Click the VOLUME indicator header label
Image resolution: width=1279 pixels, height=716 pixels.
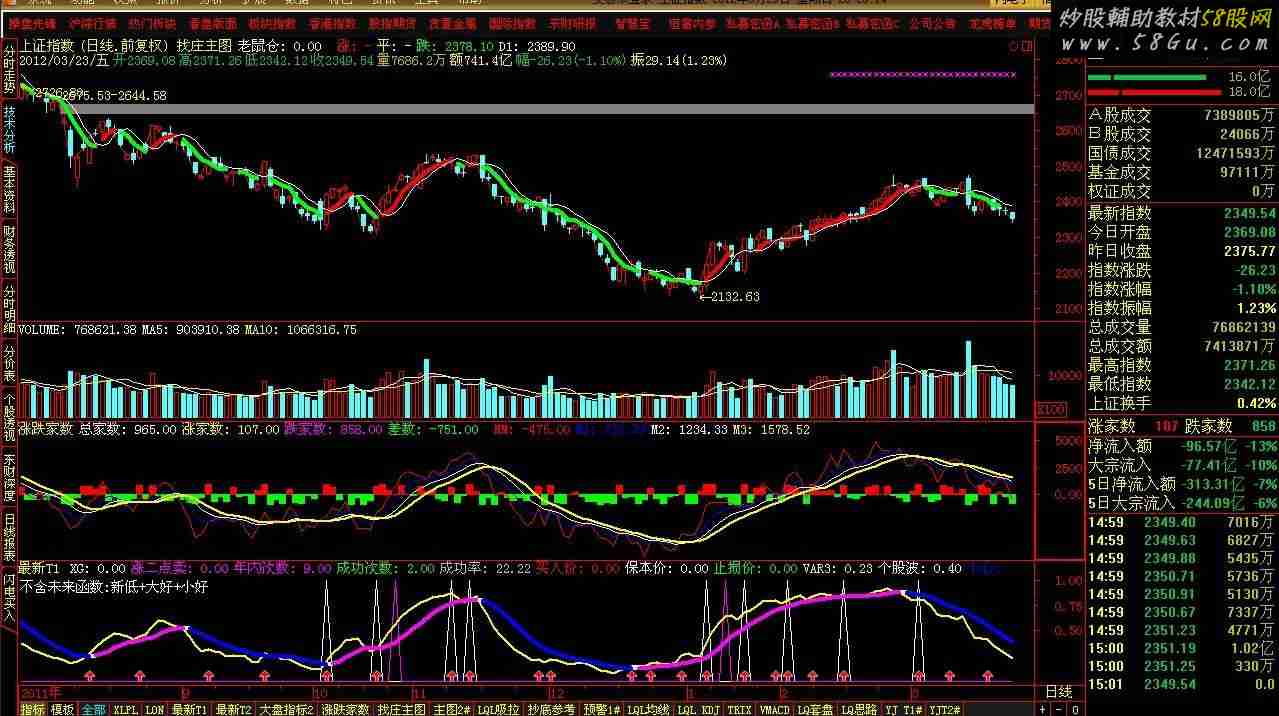tap(40, 330)
